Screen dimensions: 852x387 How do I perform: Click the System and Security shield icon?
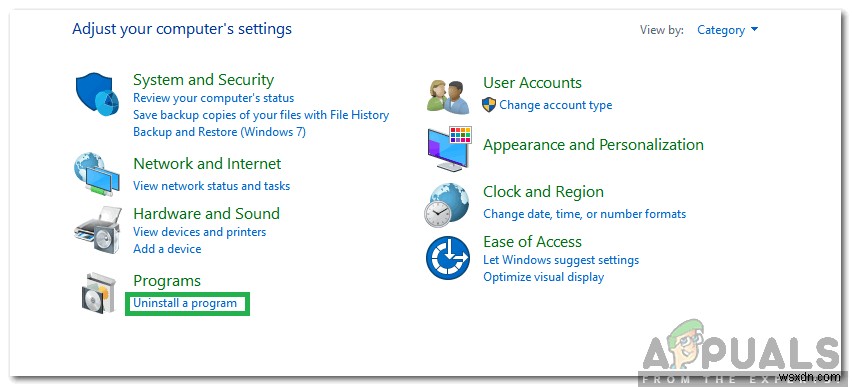(x=97, y=95)
